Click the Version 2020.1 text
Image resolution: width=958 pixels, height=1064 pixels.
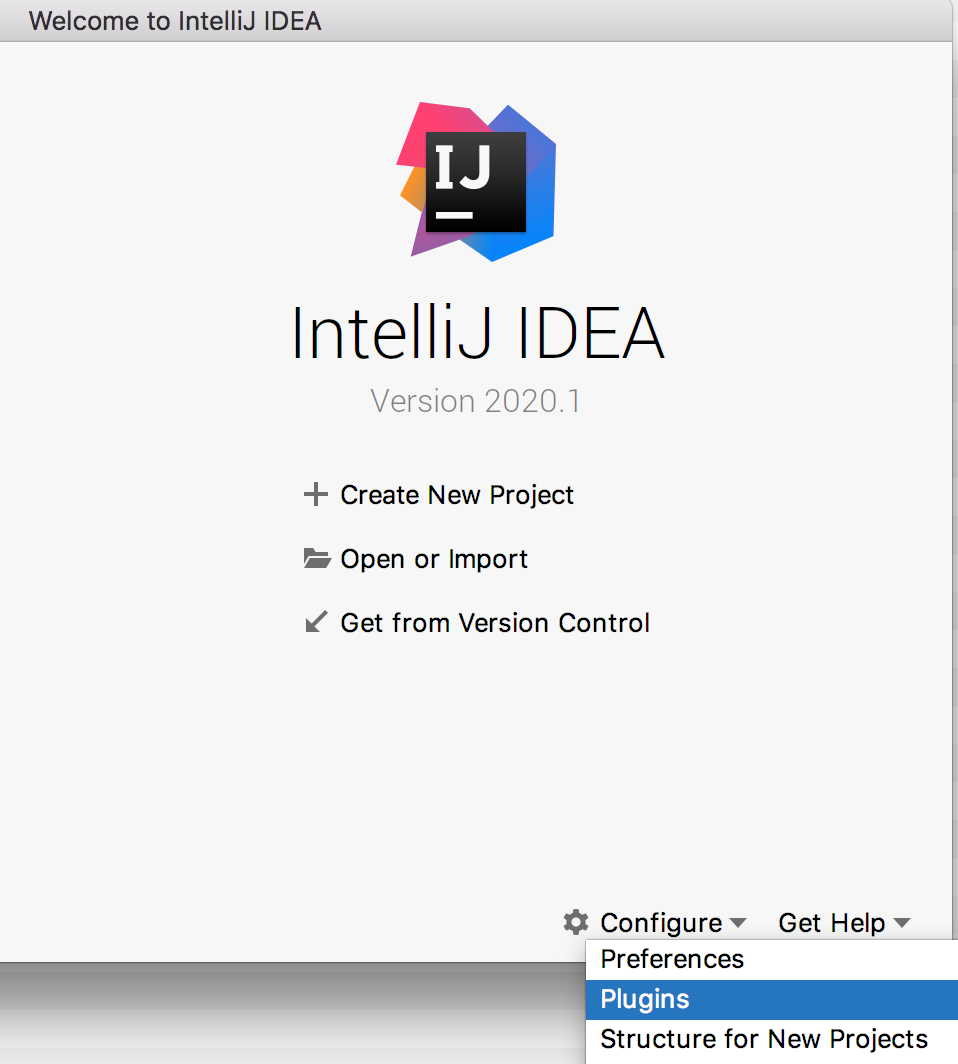475,401
